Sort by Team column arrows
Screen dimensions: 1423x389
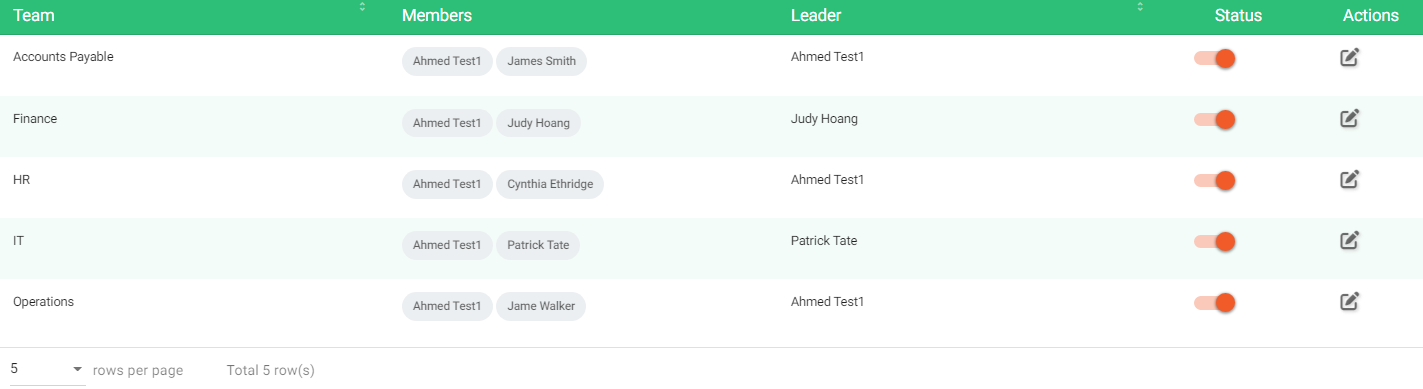(362, 8)
